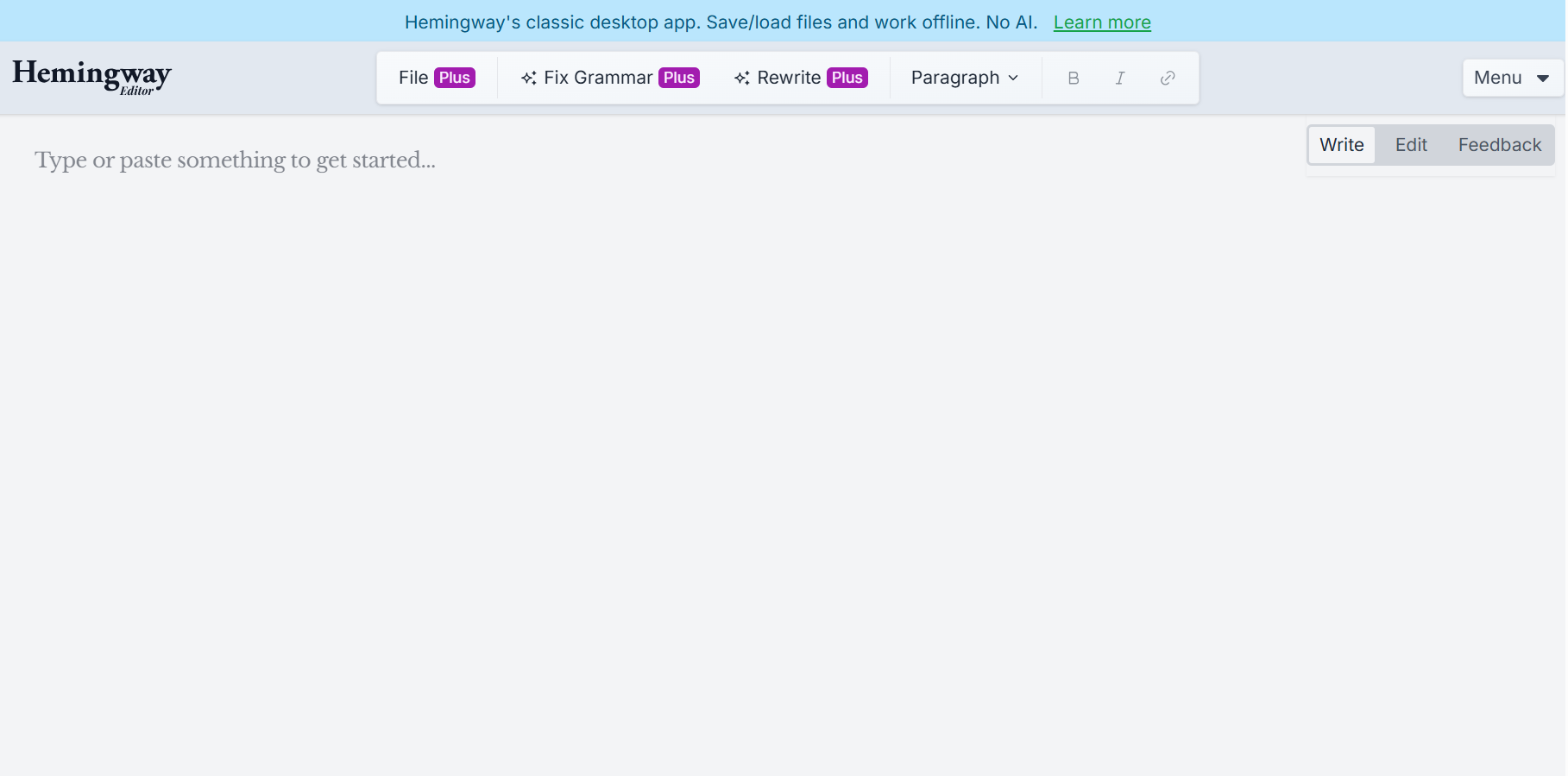Click the Fix Grammar Plus button

(610, 78)
